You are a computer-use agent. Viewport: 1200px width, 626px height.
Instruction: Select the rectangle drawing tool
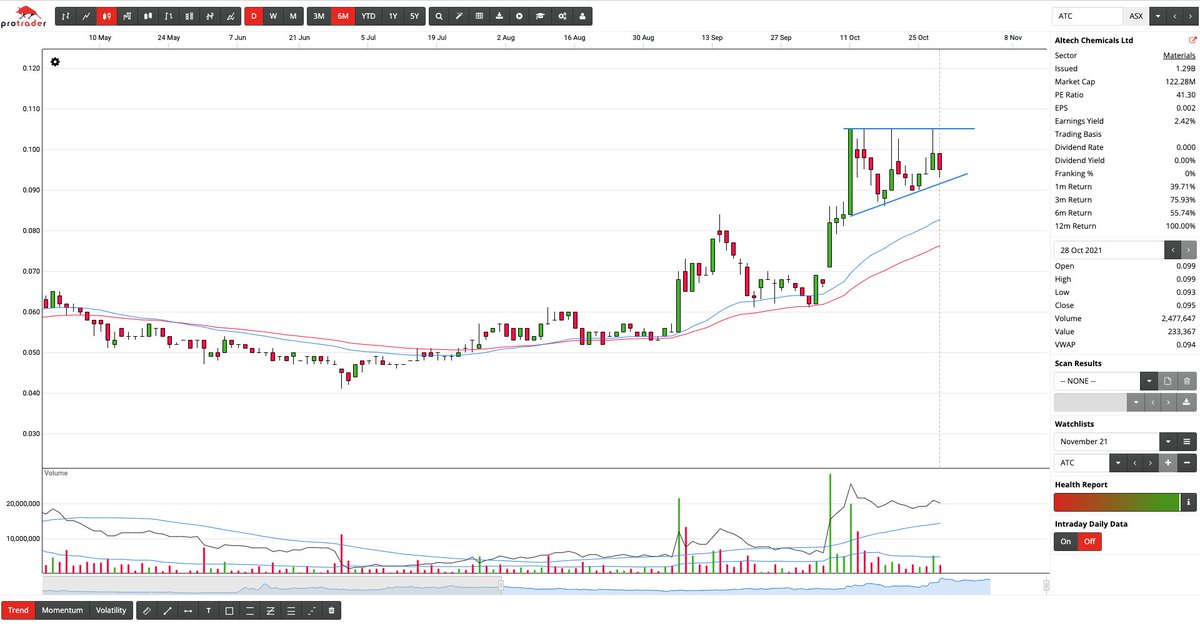229,610
